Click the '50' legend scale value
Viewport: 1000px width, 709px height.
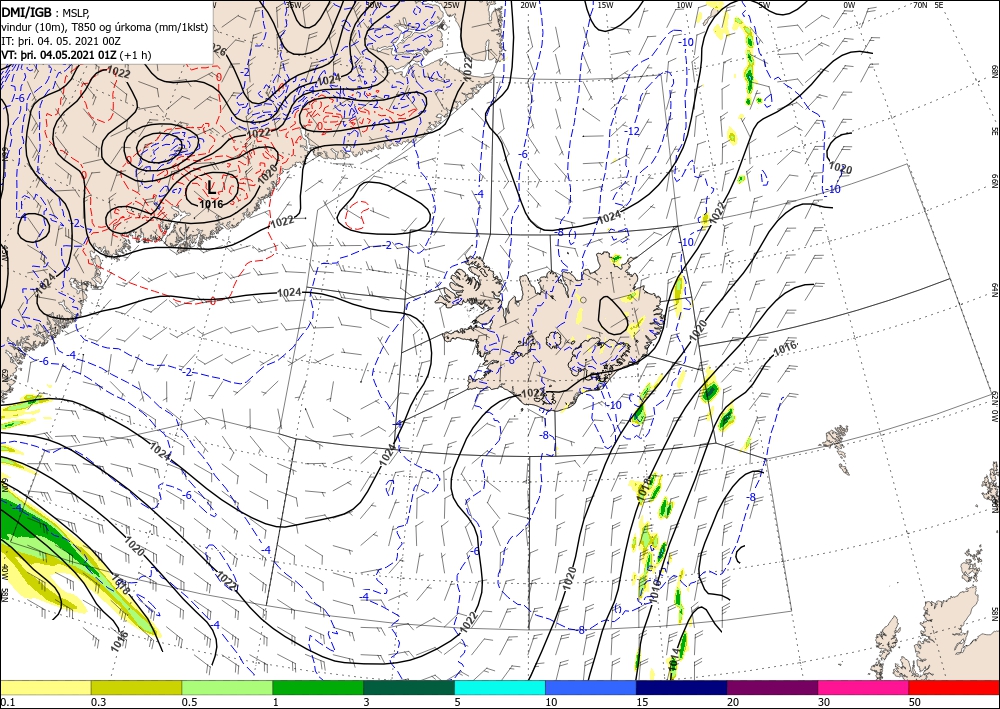(x=915, y=702)
